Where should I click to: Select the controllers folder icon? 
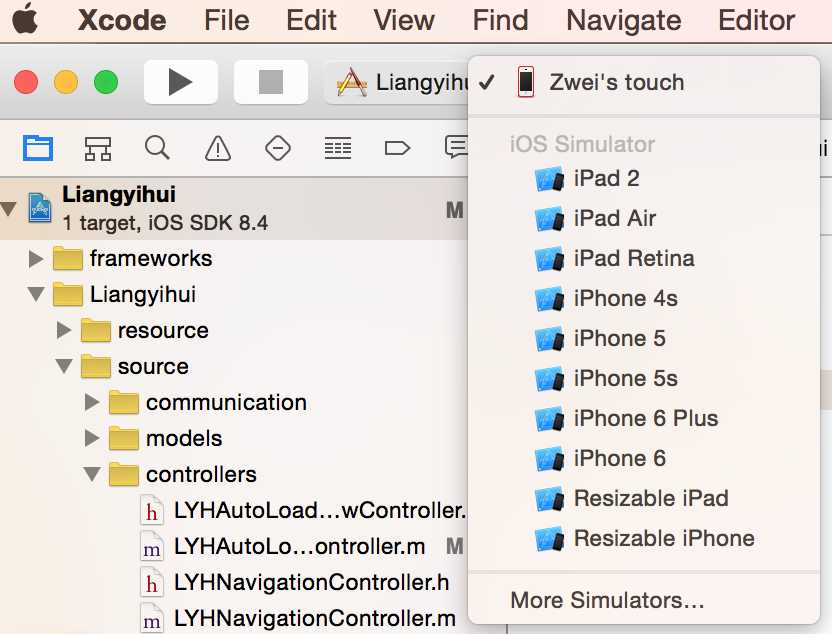pyautogui.click(x=124, y=474)
